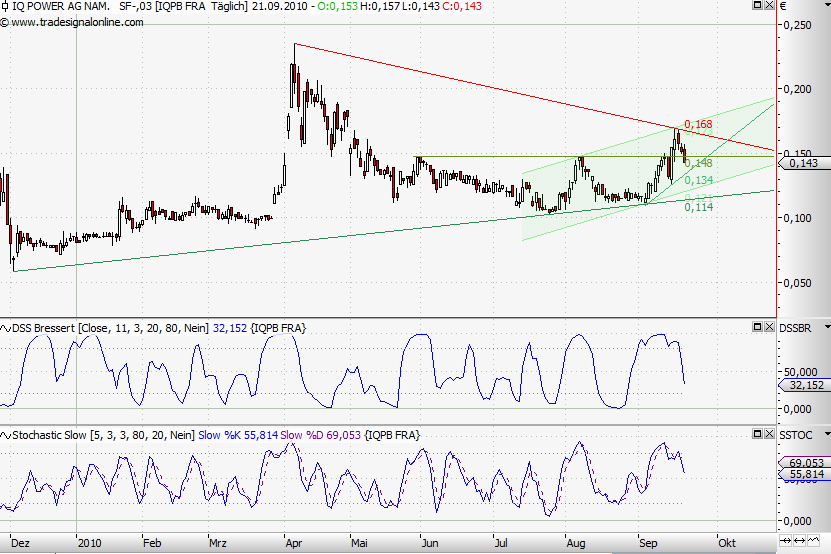831x554 pixels.
Task: Click the low value L:0,143
Action: [x=420, y=6]
